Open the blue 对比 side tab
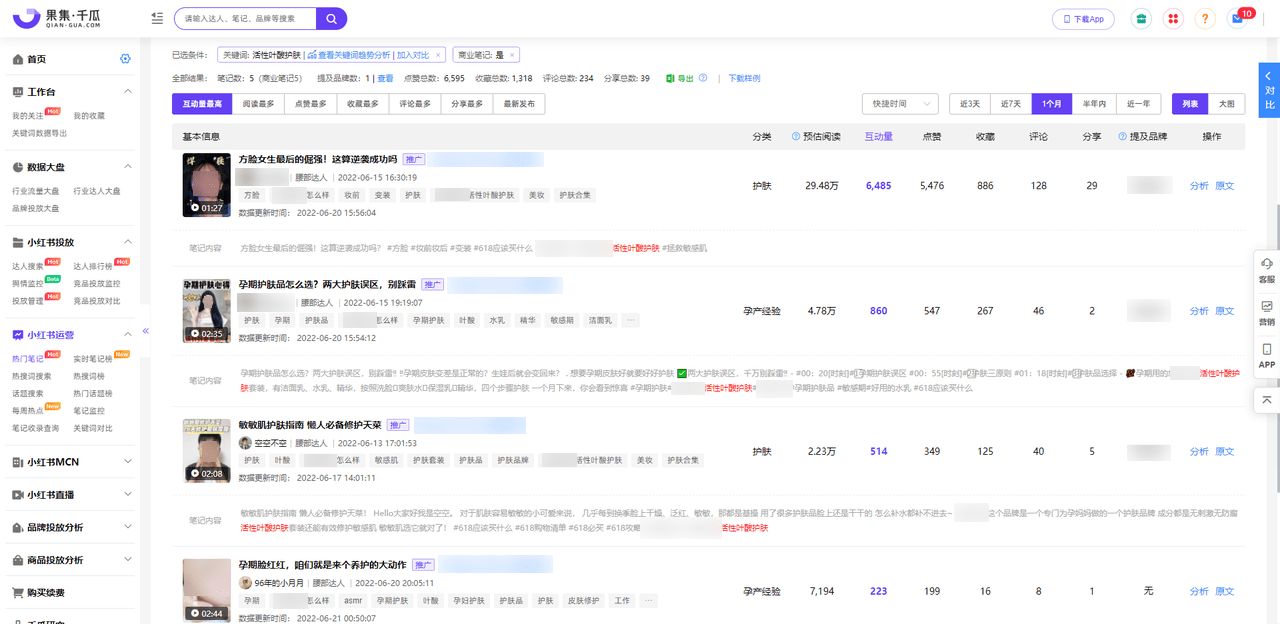The image size is (1280, 624). tap(1269, 90)
